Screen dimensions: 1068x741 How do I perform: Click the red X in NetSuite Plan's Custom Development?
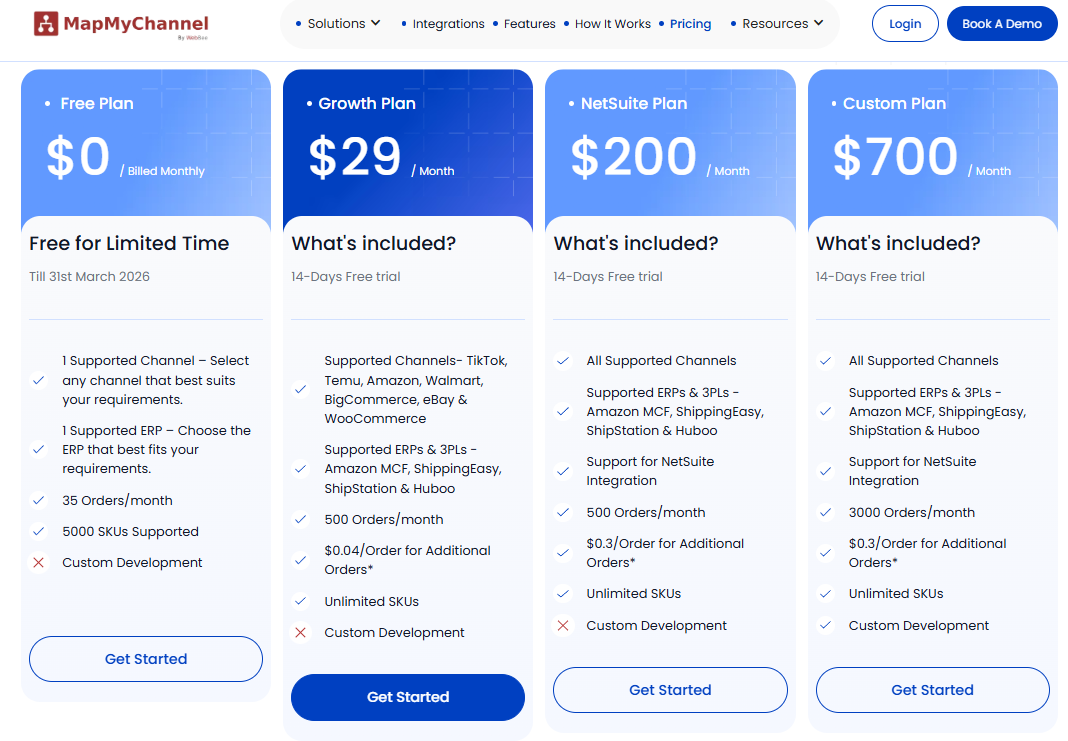click(563, 626)
